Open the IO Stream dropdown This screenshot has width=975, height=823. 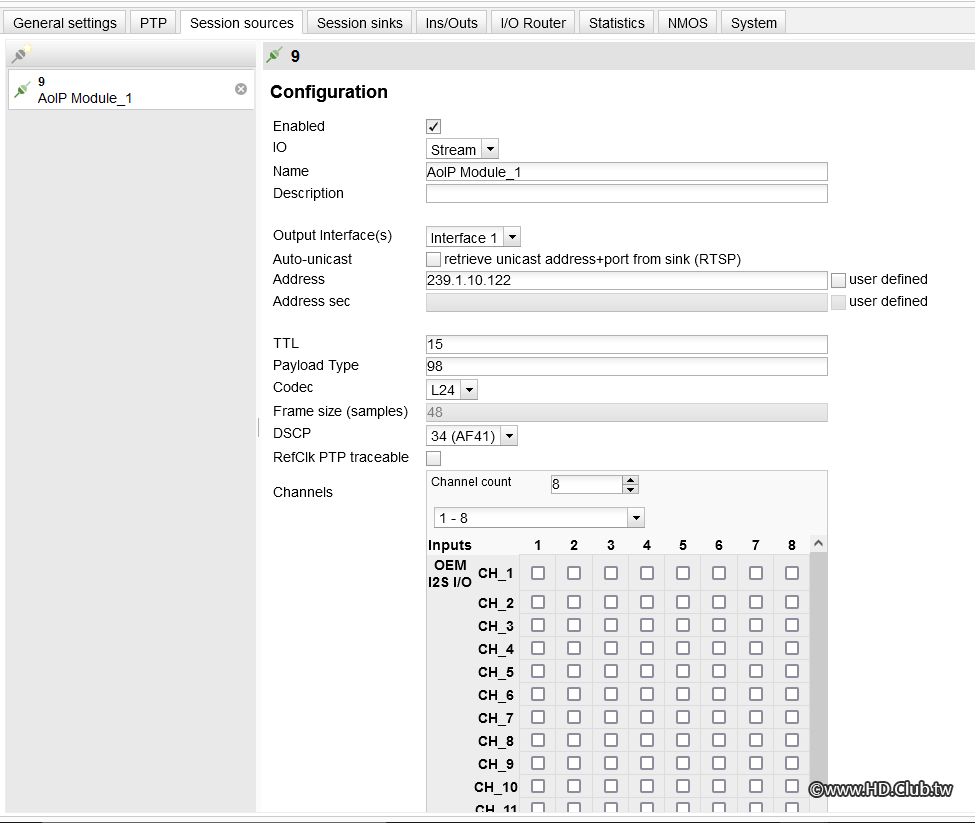click(x=489, y=149)
